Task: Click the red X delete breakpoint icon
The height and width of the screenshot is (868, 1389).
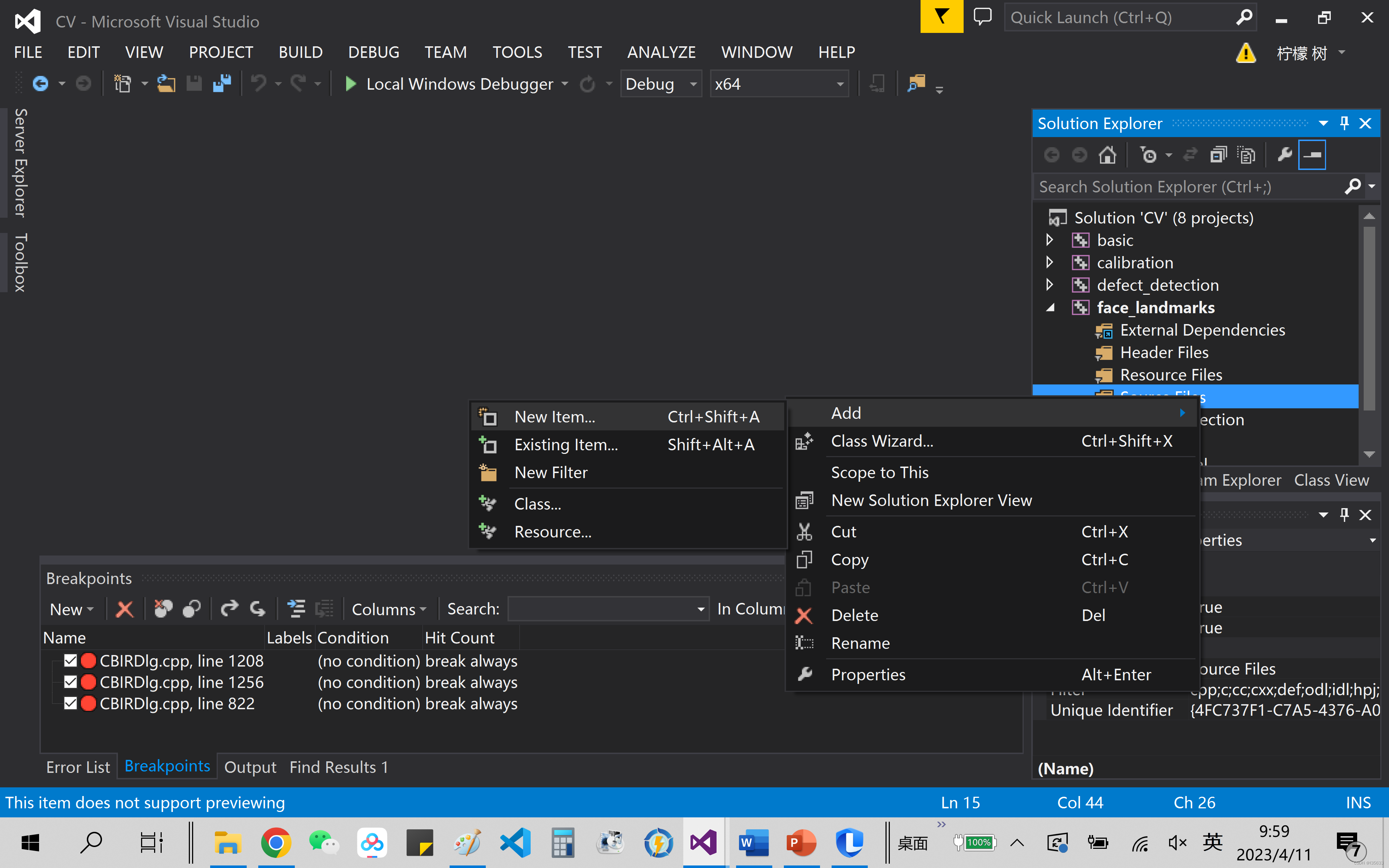Action: (124, 609)
